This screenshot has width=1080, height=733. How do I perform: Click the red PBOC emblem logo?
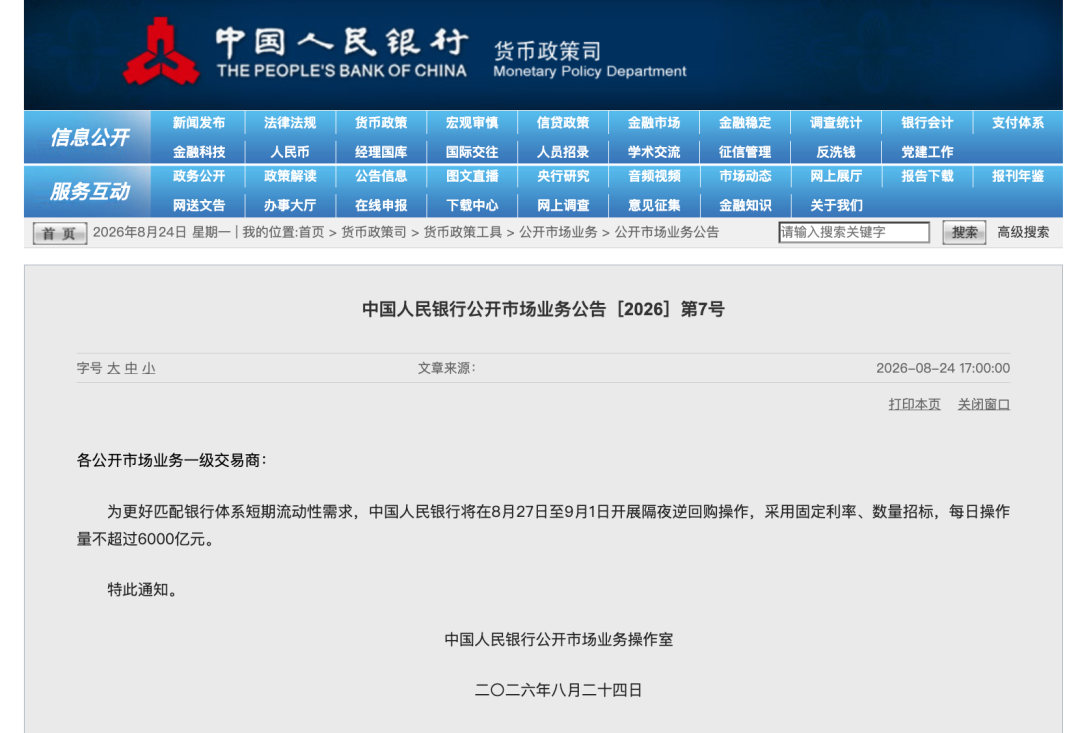tap(161, 52)
